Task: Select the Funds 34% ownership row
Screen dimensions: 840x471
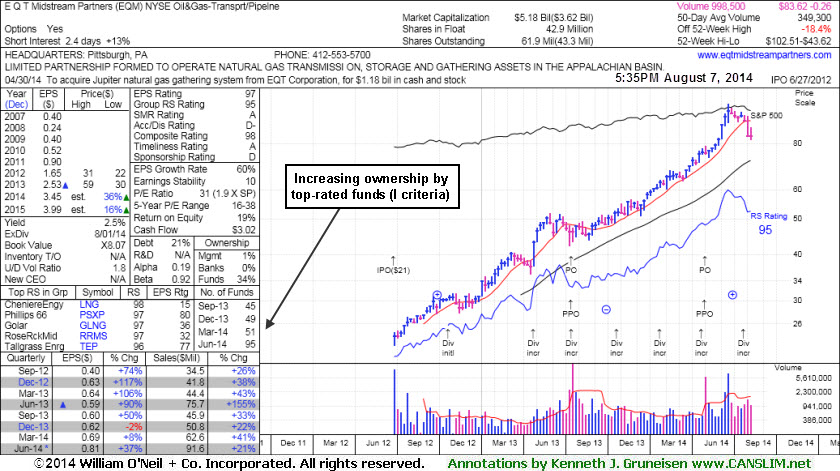Action: tap(227, 279)
